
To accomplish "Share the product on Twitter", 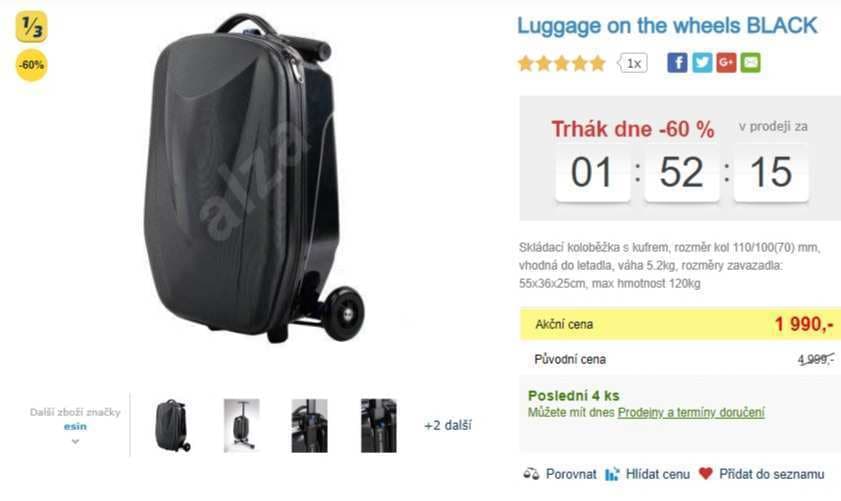I will click(702, 63).
